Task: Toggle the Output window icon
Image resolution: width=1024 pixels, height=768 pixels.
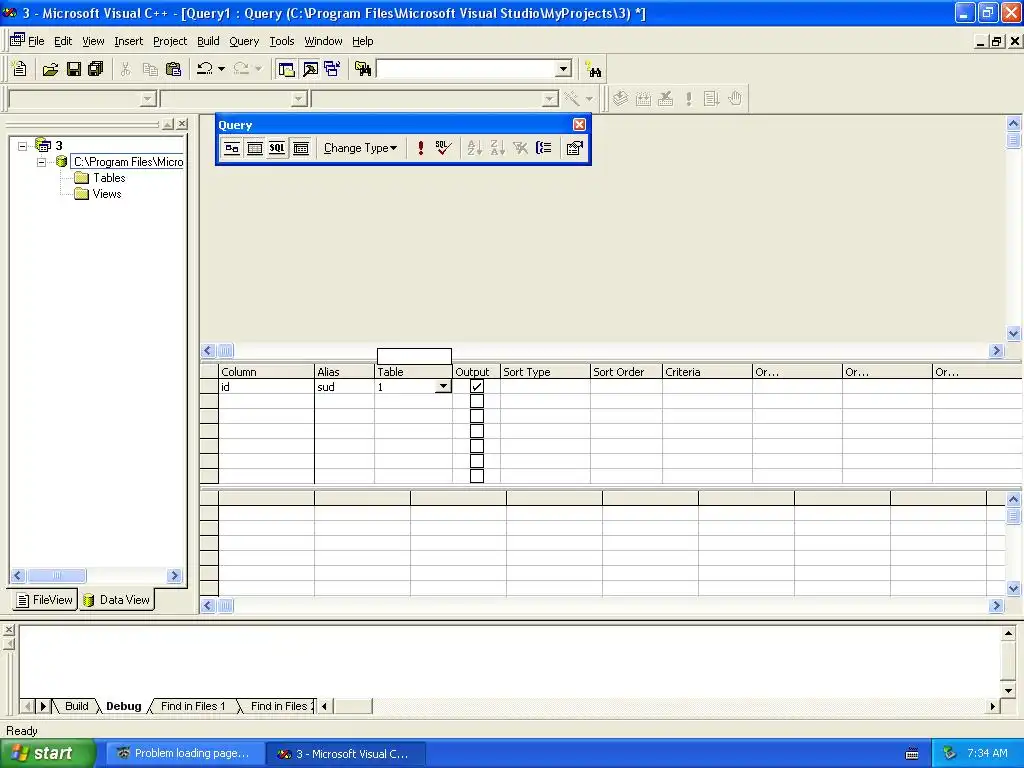Action: pyautogui.click(x=310, y=69)
